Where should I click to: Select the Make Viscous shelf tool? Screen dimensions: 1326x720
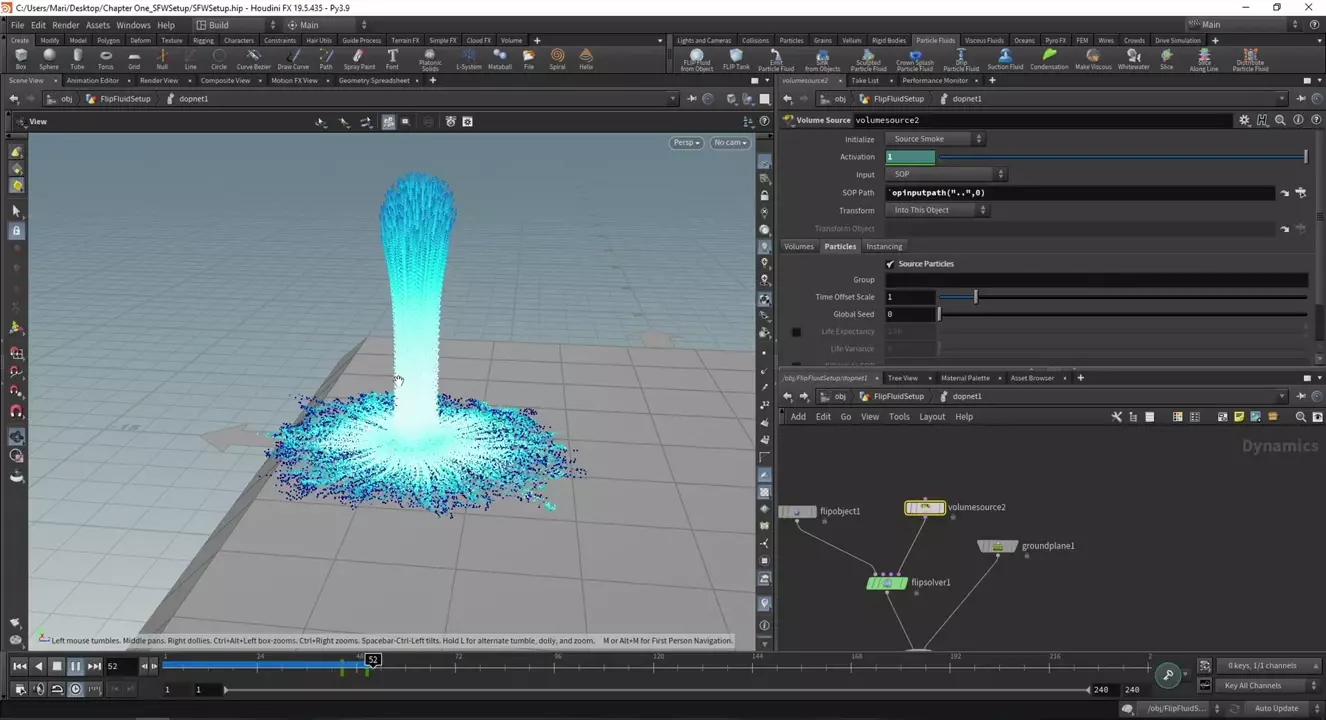click(1093, 59)
